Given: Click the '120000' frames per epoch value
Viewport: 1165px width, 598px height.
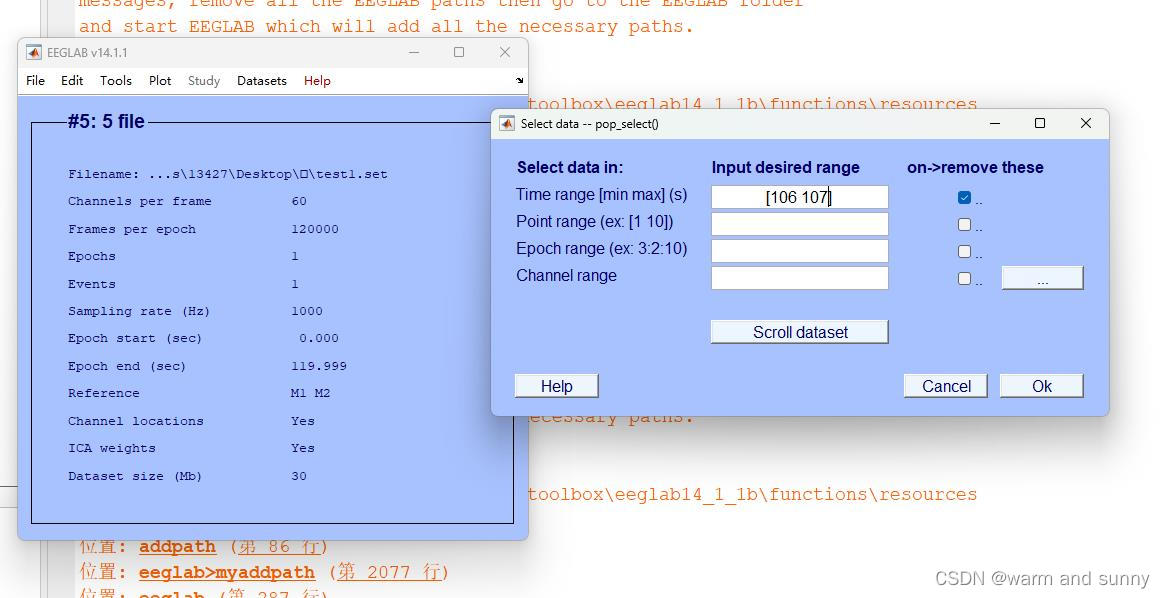Looking at the screenshot, I should point(315,230).
